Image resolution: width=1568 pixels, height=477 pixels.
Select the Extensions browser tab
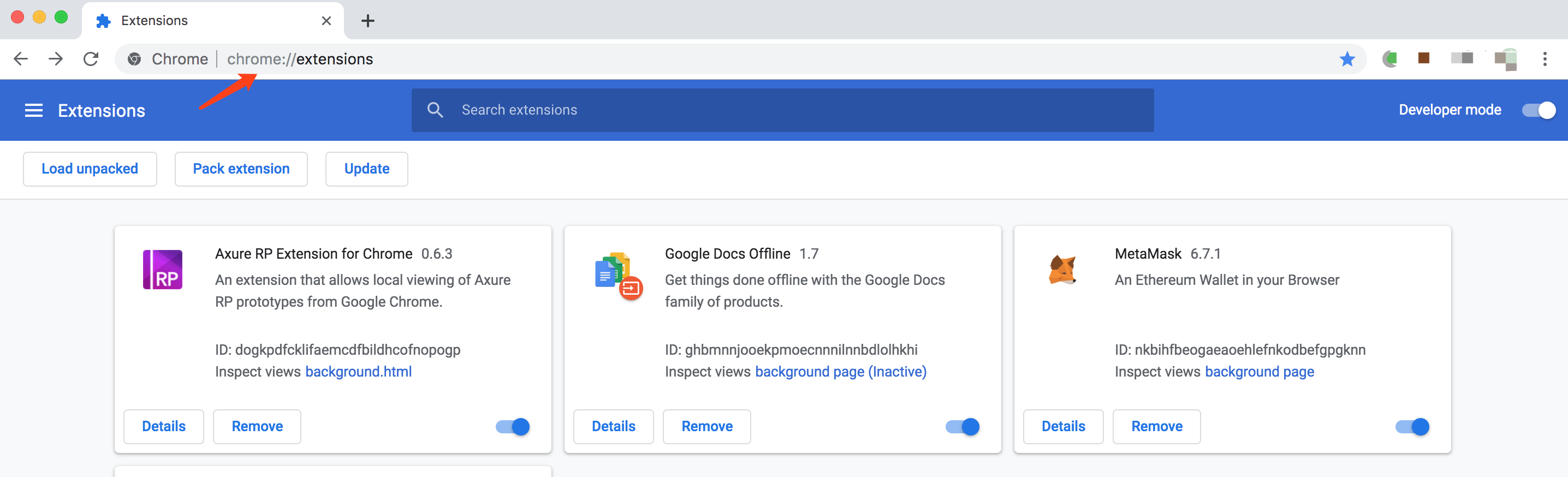click(212, 21)
